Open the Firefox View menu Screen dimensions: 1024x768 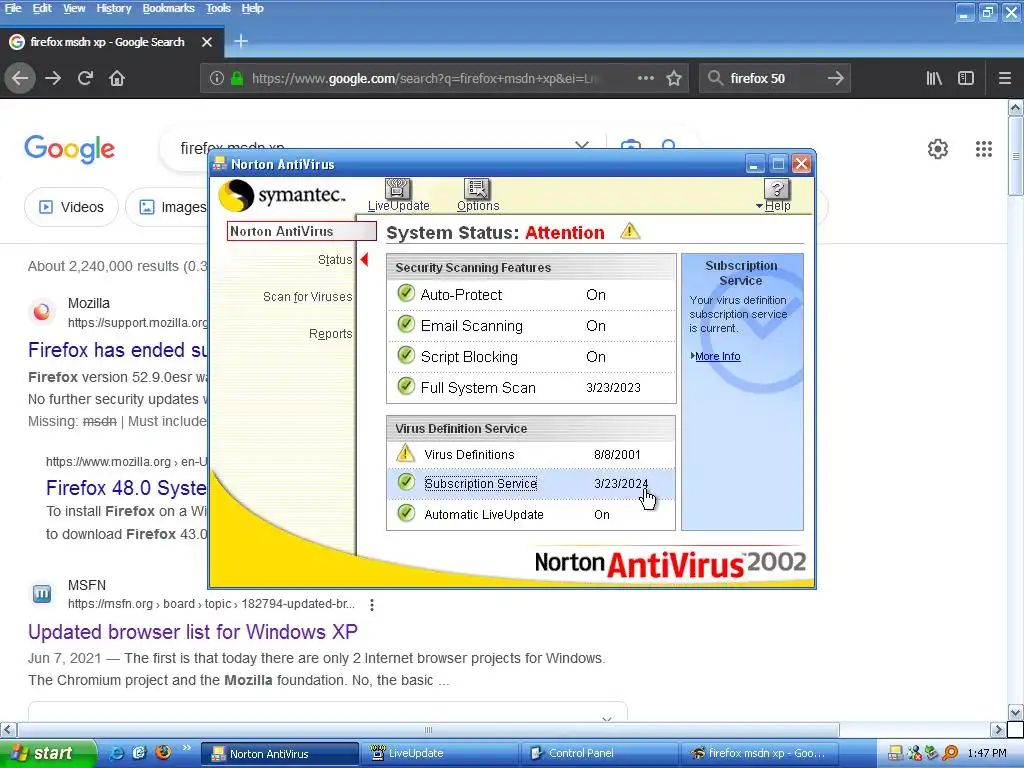click(x=74, y=8)
